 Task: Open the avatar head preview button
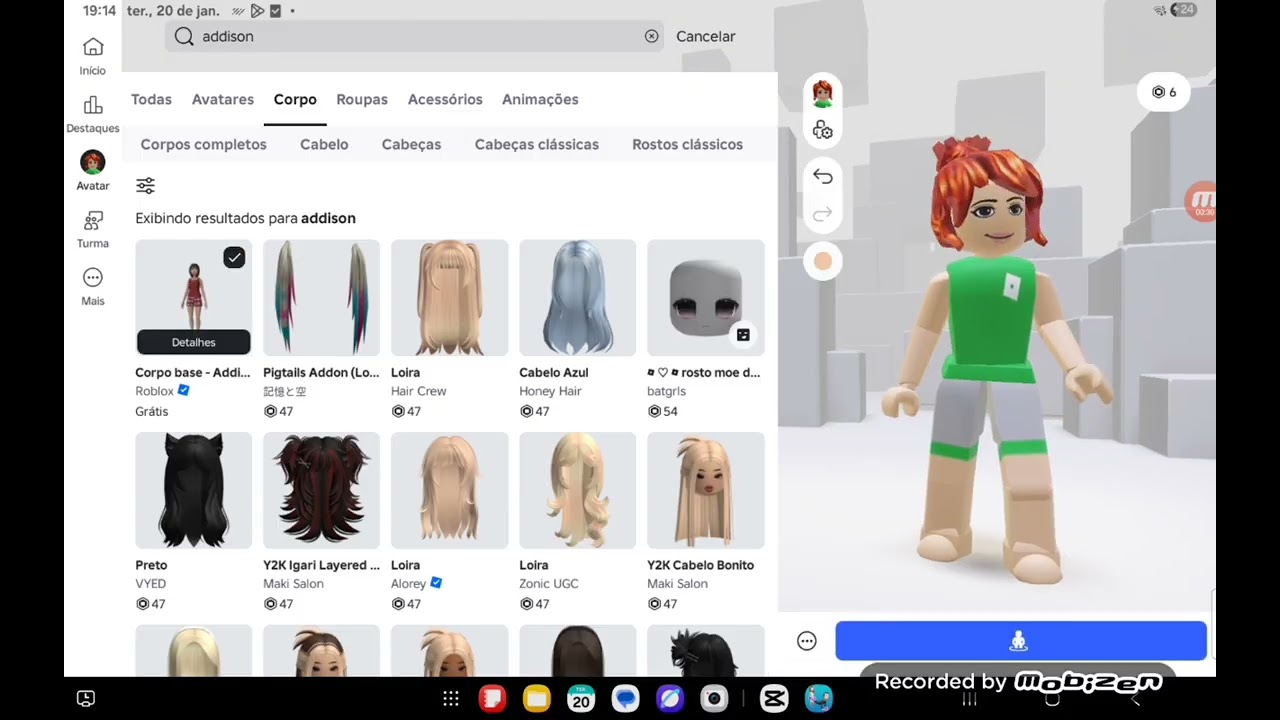(823, 94)
